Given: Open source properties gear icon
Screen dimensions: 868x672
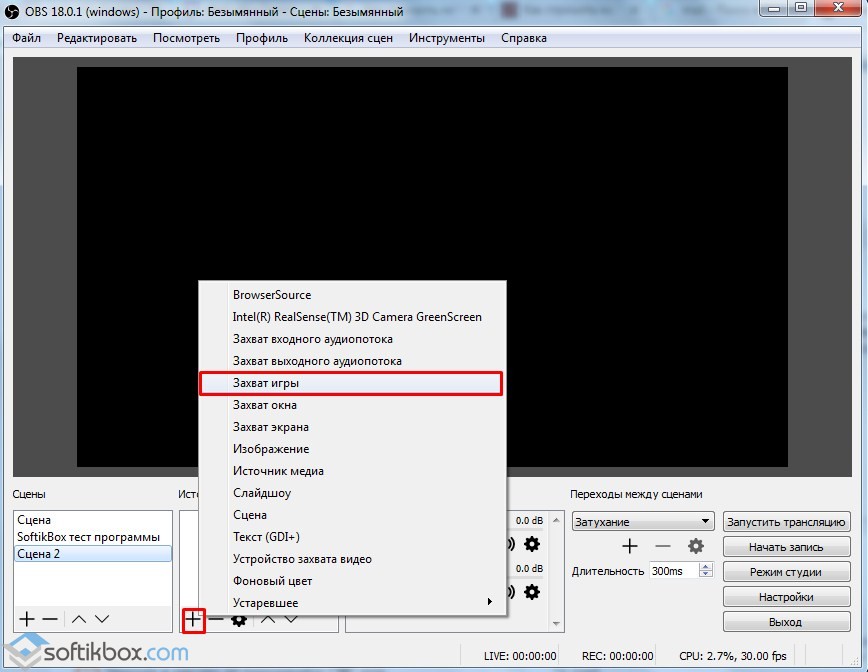Looking at the screenshot, I should coord(239,620).
